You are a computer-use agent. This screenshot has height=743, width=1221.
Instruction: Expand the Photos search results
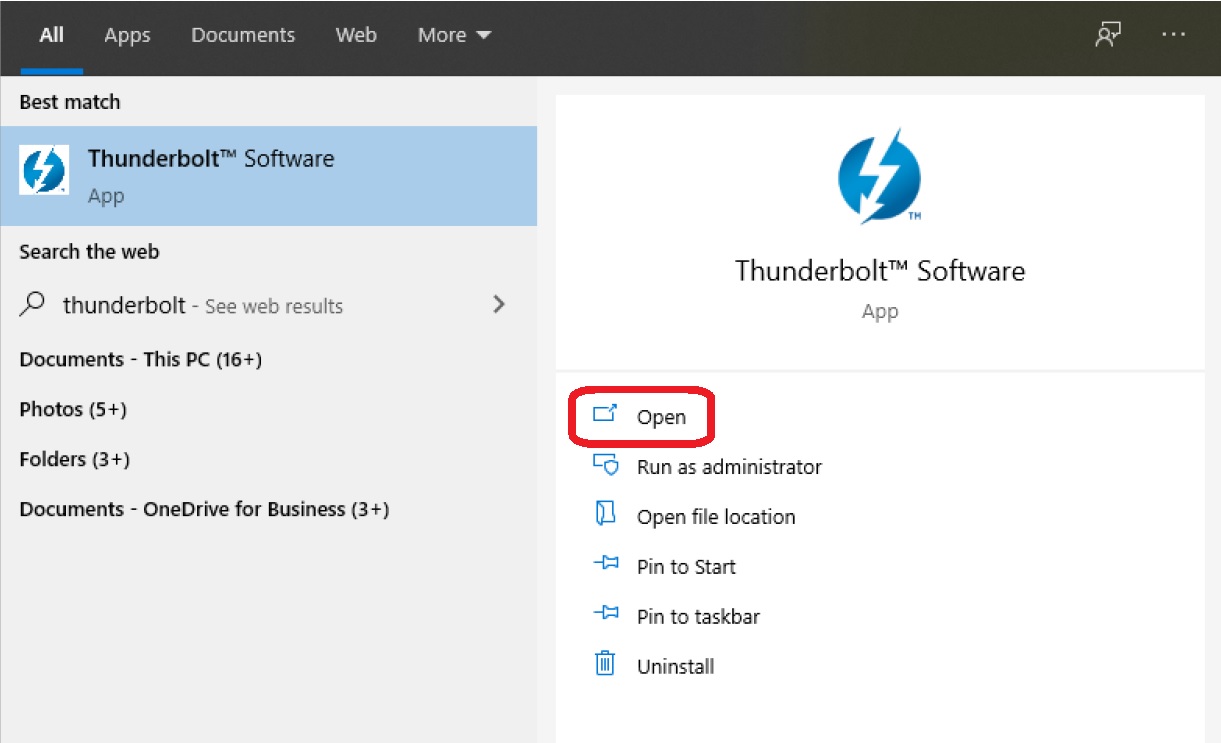pyautogui.click(x=73, y=409)
